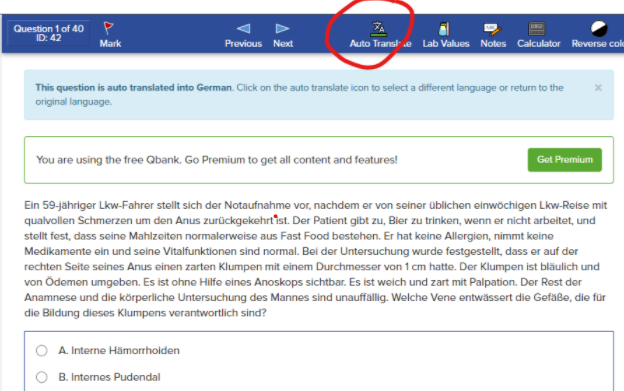
Task: Click the German question paragraph text
Action: point(316,259)
